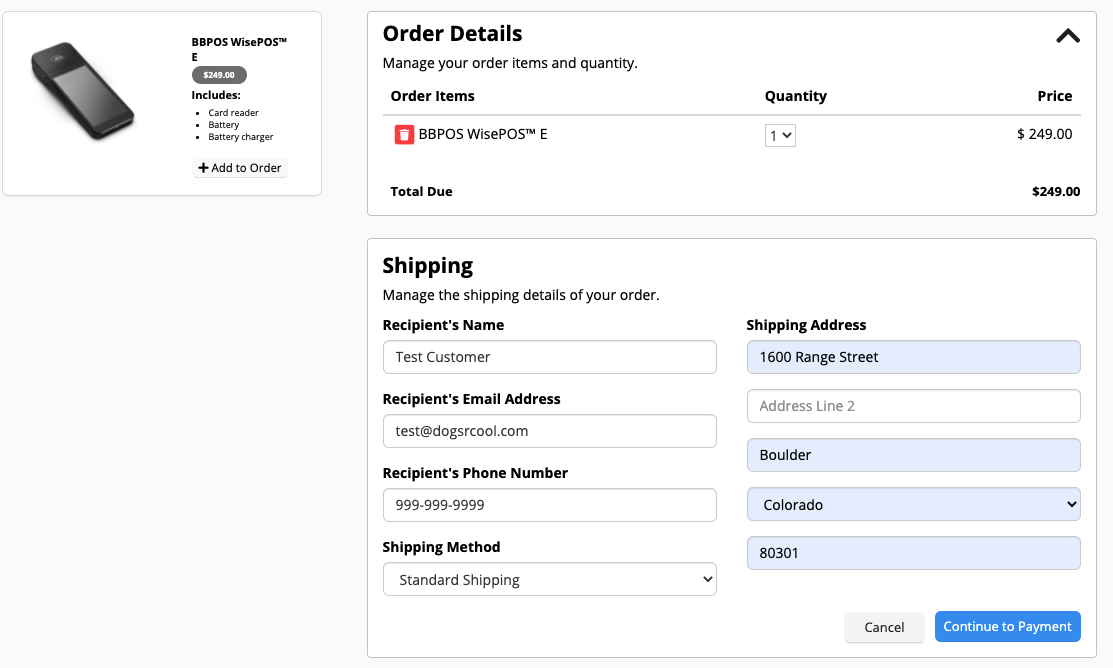Click the 'Card reader' list item
The width and height of the screenshot is (1113, 668).
234,113
